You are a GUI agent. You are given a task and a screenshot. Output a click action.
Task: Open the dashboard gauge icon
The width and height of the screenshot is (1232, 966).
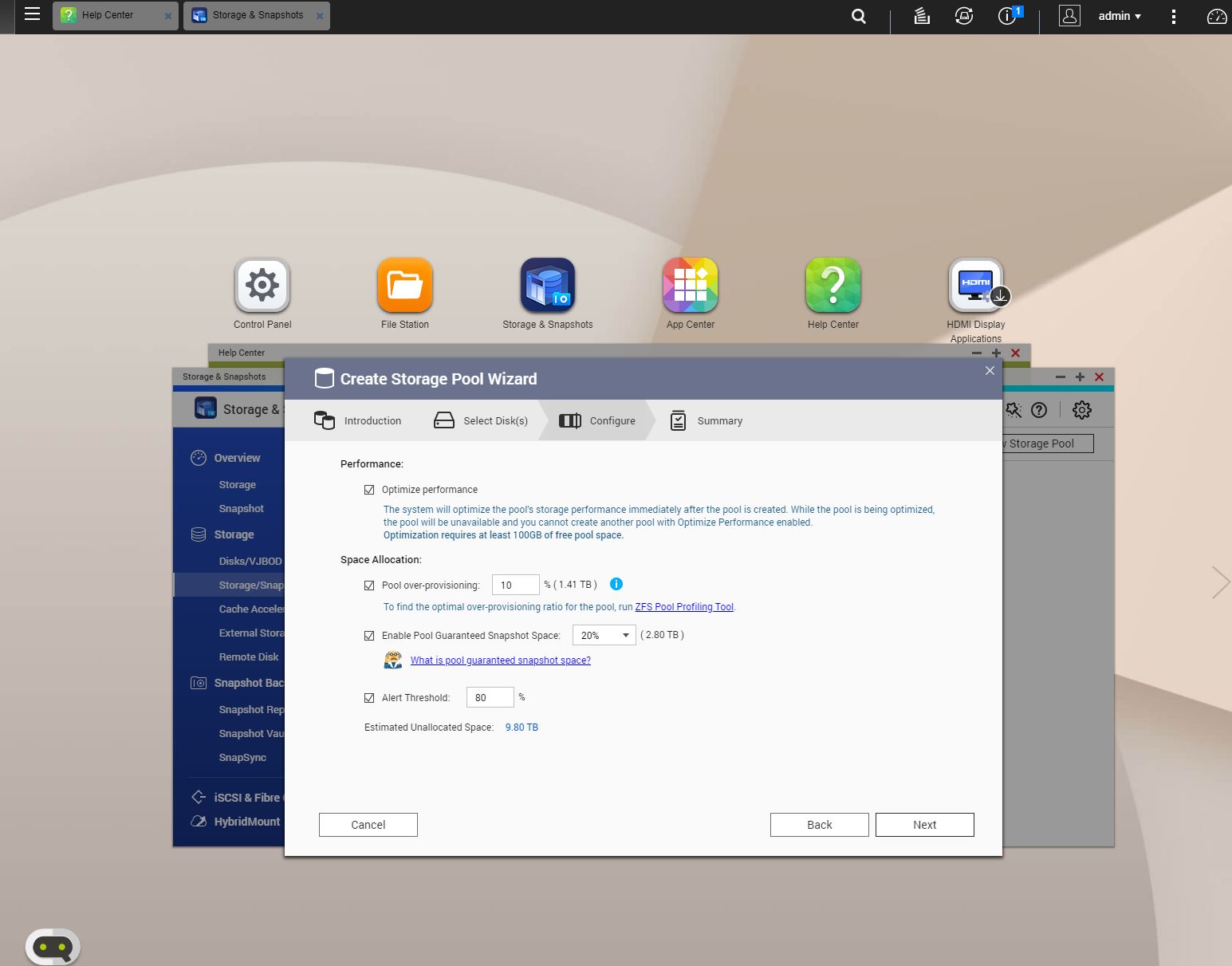pyautogui.click(x=1216, y=16)
